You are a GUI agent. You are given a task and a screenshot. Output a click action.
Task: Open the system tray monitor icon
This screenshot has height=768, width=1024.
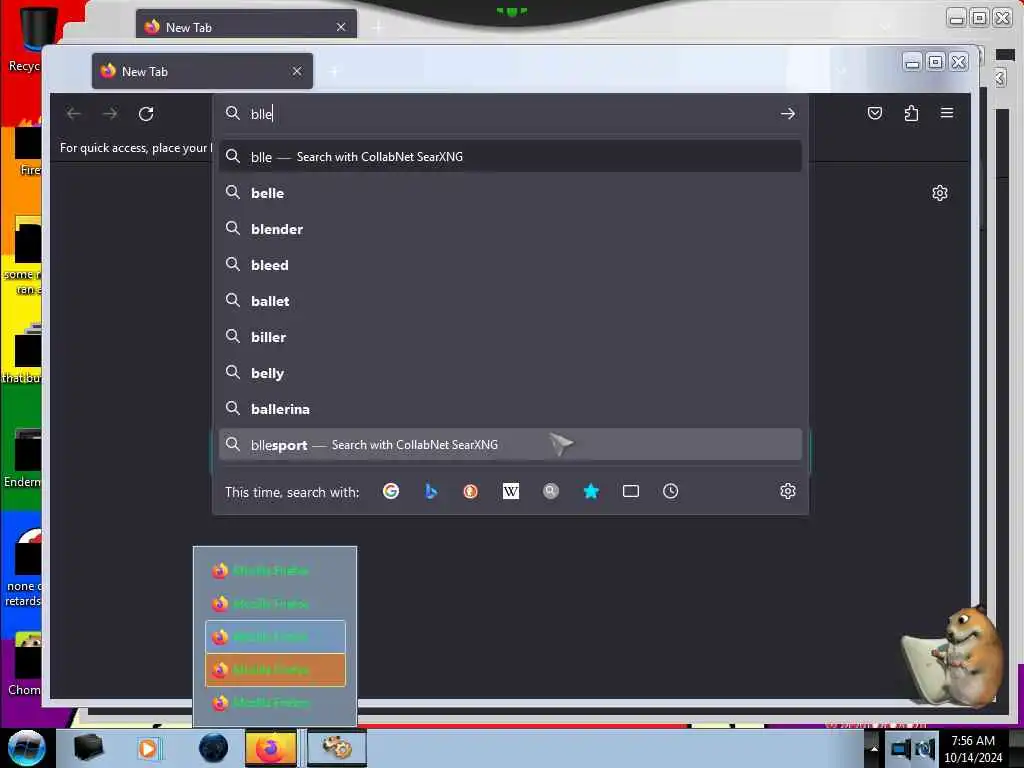click(x=900, y=749)
